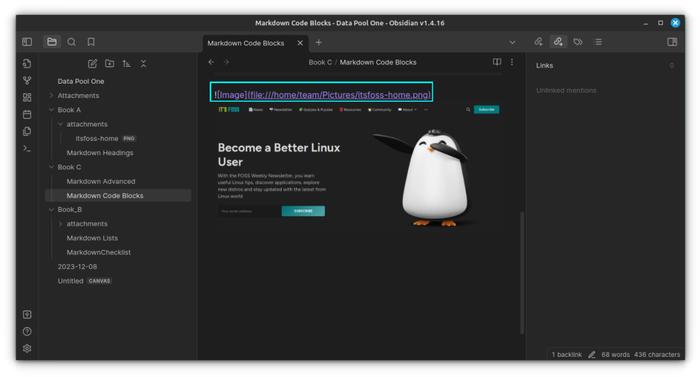Screen dimensions: 700x377
Task: Create a new folder icon
Action: pyautogui.click(x=109, y=64)
